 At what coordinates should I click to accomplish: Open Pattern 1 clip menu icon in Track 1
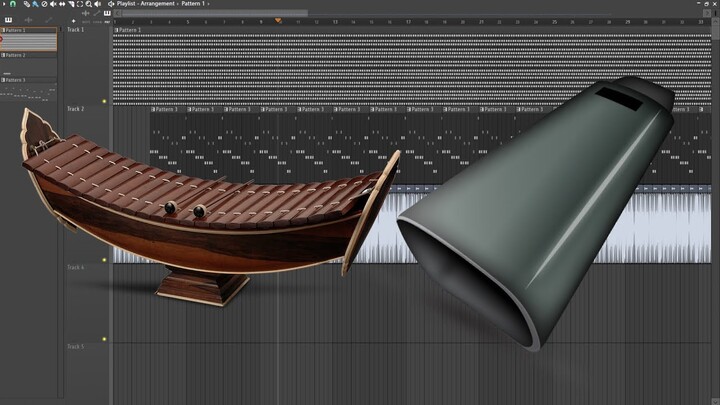click(117, 30)
